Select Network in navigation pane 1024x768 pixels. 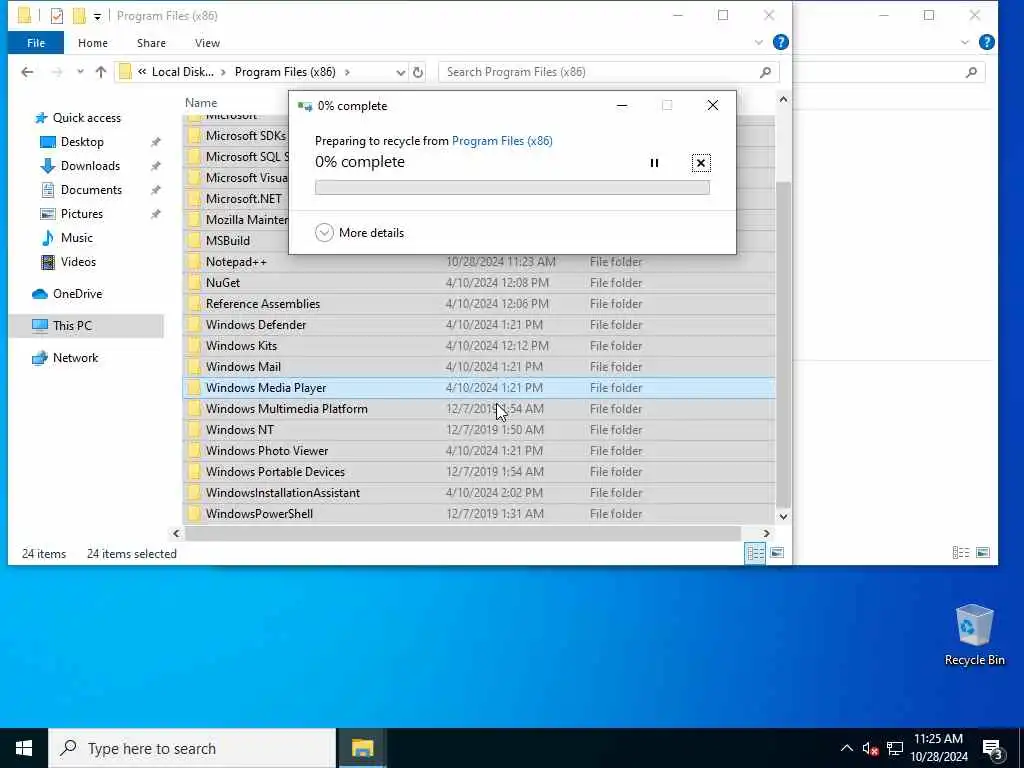click(75, 358)
